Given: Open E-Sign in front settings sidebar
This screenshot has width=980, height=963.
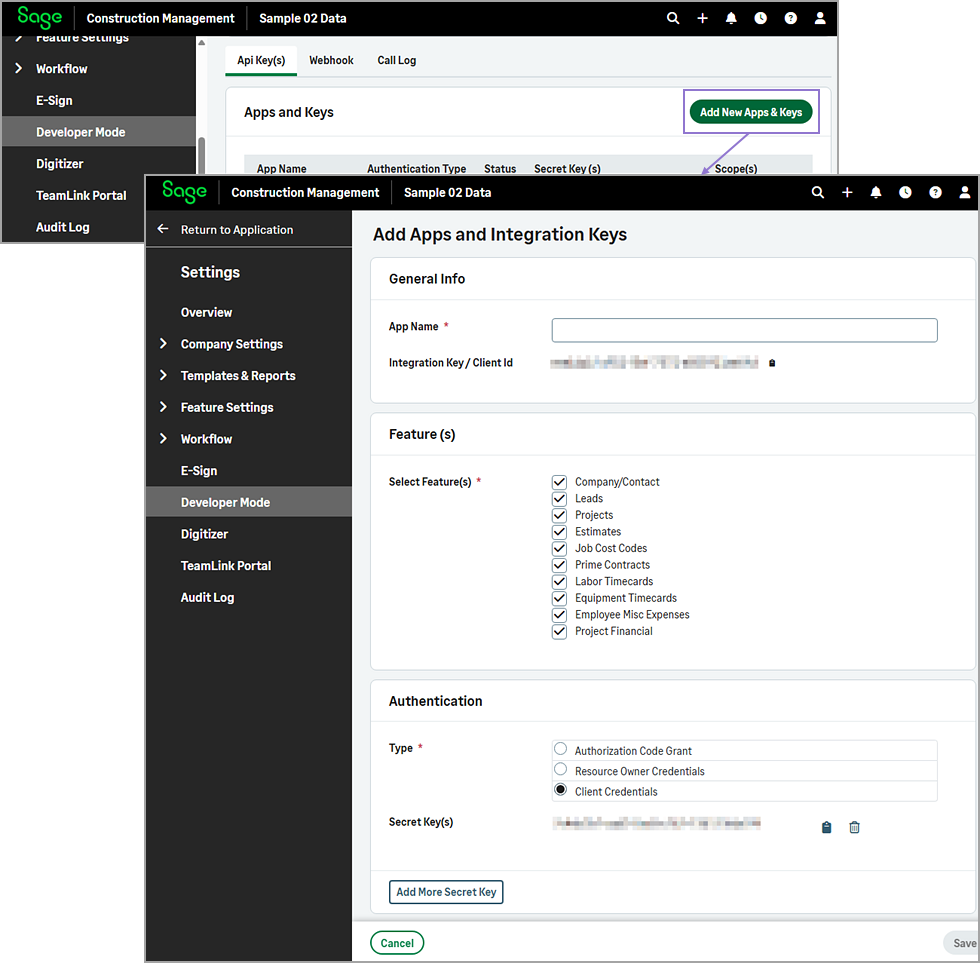Looking at the screenshot, I should 199,471.
